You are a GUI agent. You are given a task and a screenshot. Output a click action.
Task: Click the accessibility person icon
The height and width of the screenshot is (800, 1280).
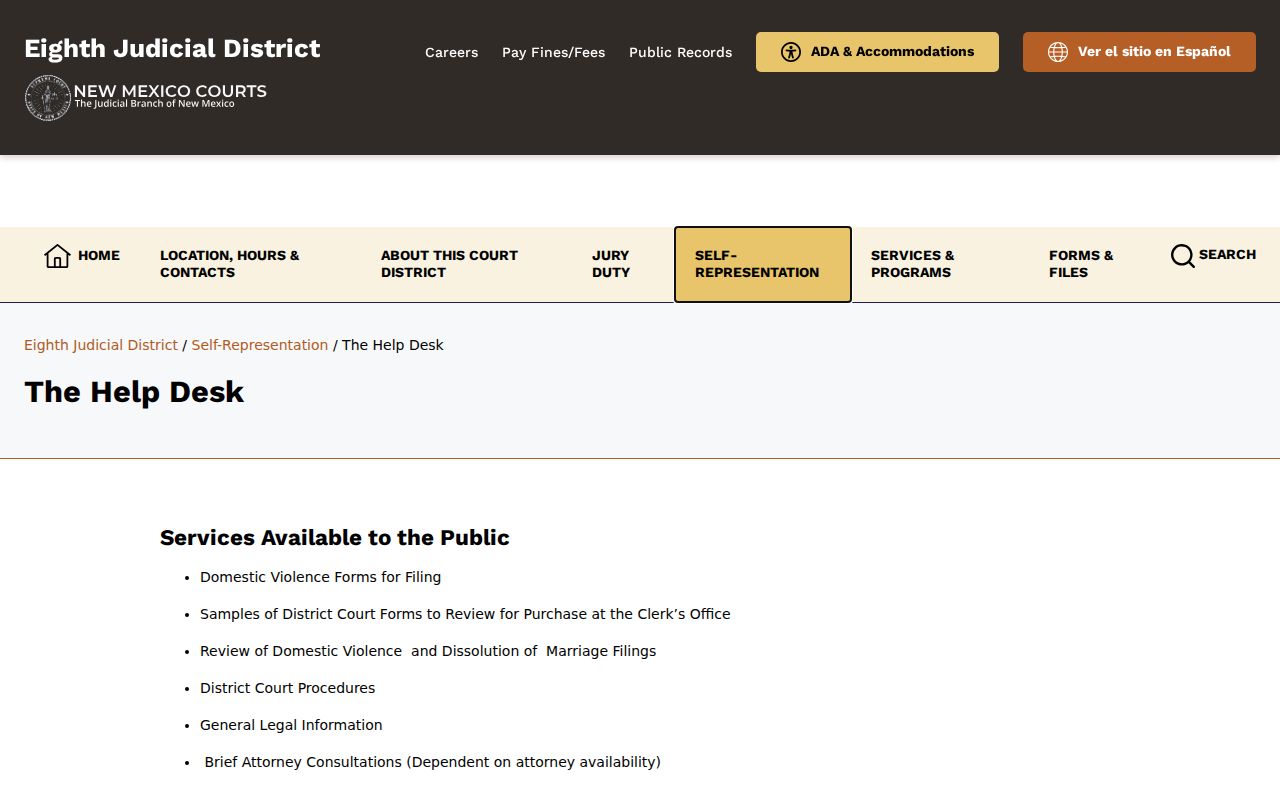click(791, 52)
